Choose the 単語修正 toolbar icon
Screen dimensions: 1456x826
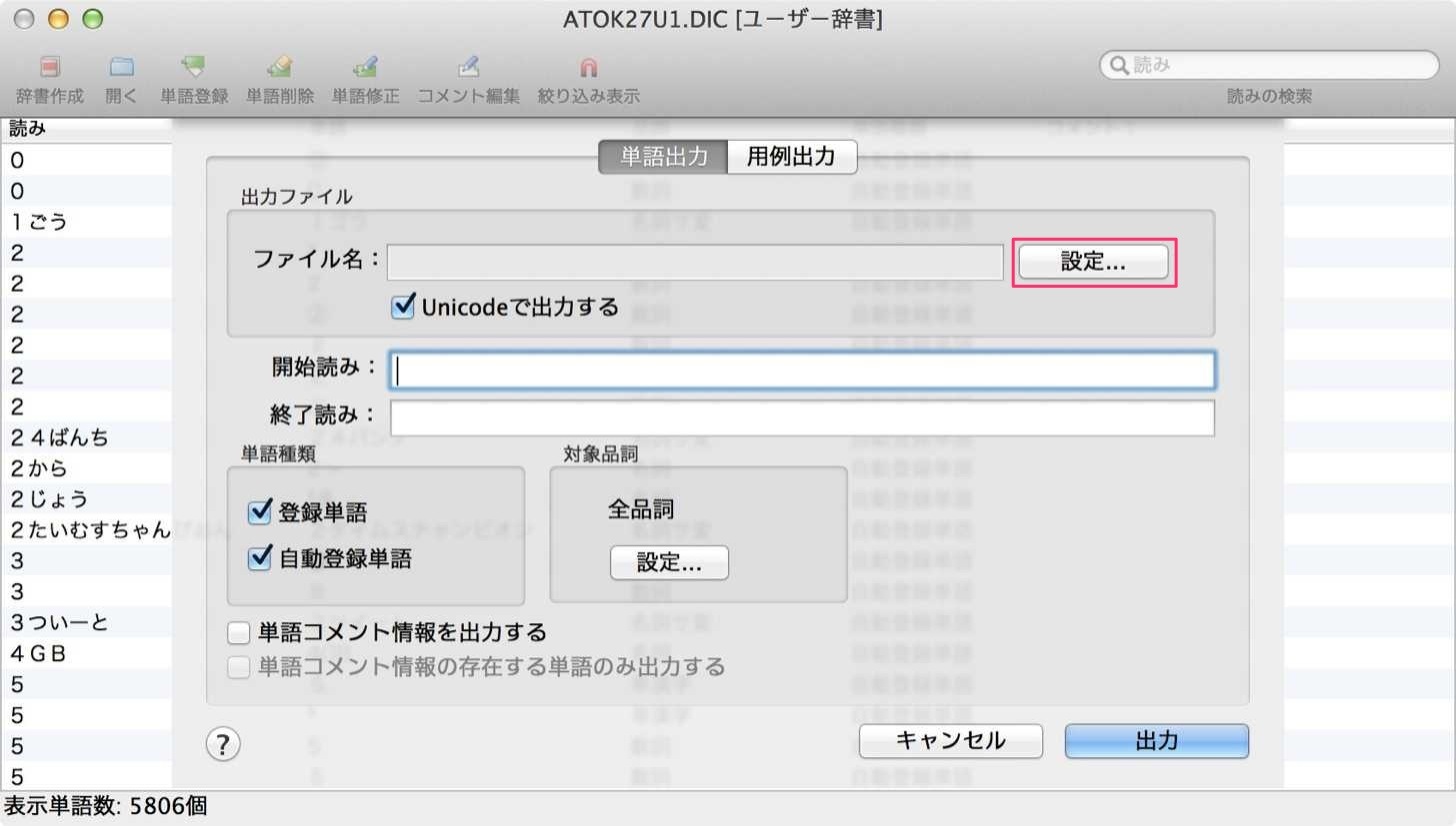365,68
